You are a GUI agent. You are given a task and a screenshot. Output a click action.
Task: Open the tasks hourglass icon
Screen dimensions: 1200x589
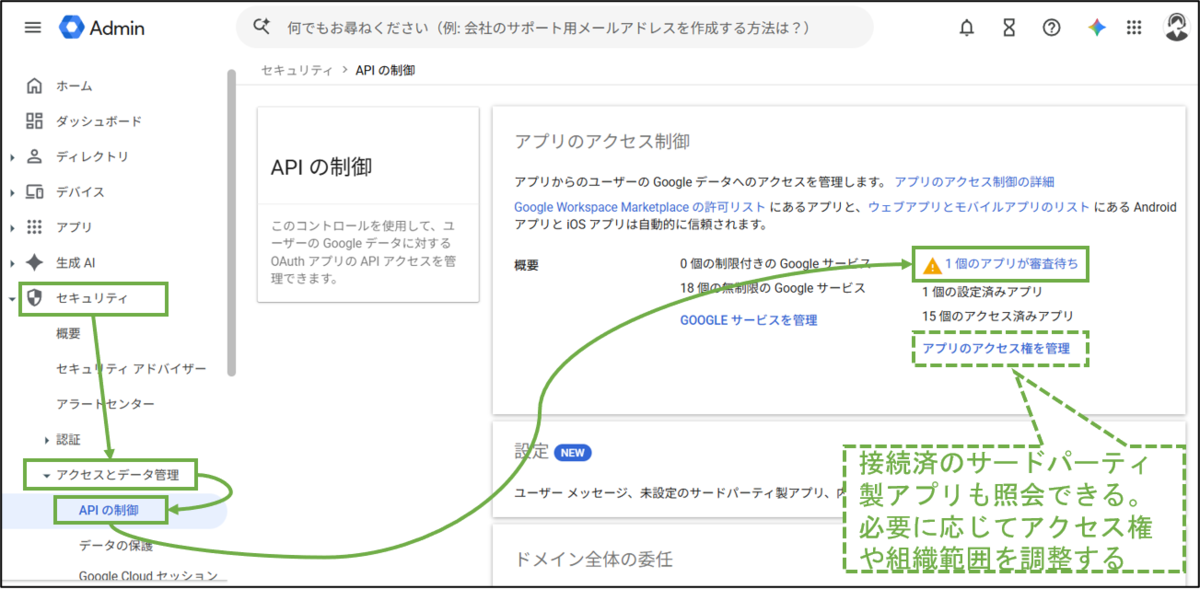tap(1009, 28)
